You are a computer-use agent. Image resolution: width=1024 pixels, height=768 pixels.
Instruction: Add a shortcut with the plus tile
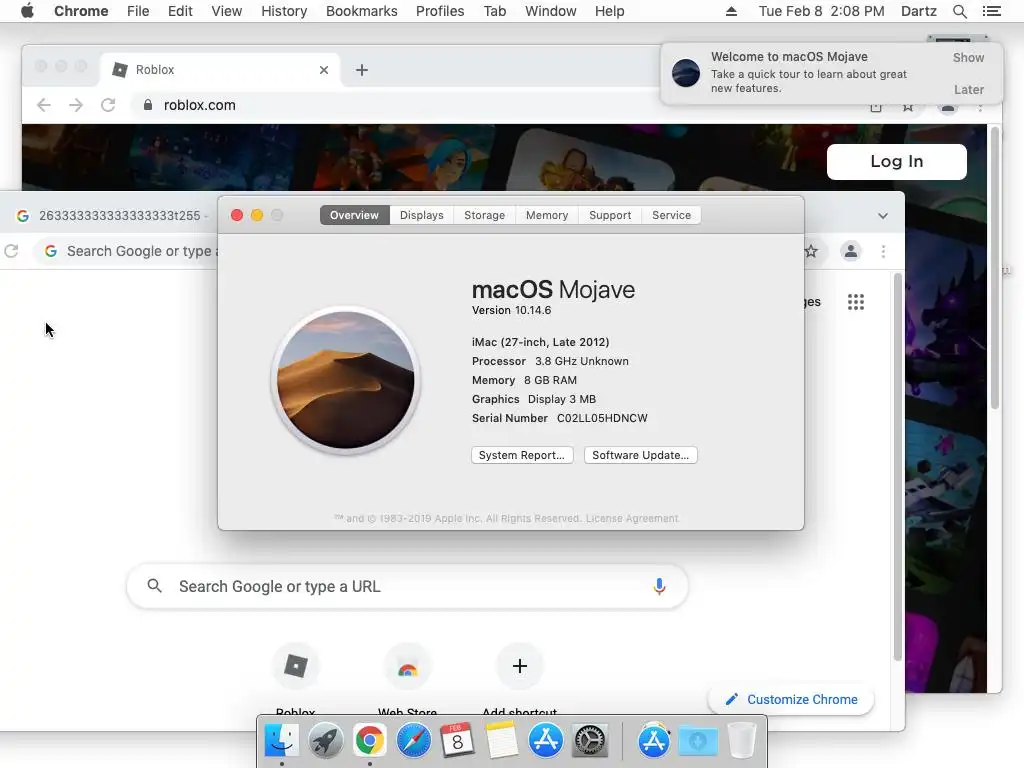[520, 666]
